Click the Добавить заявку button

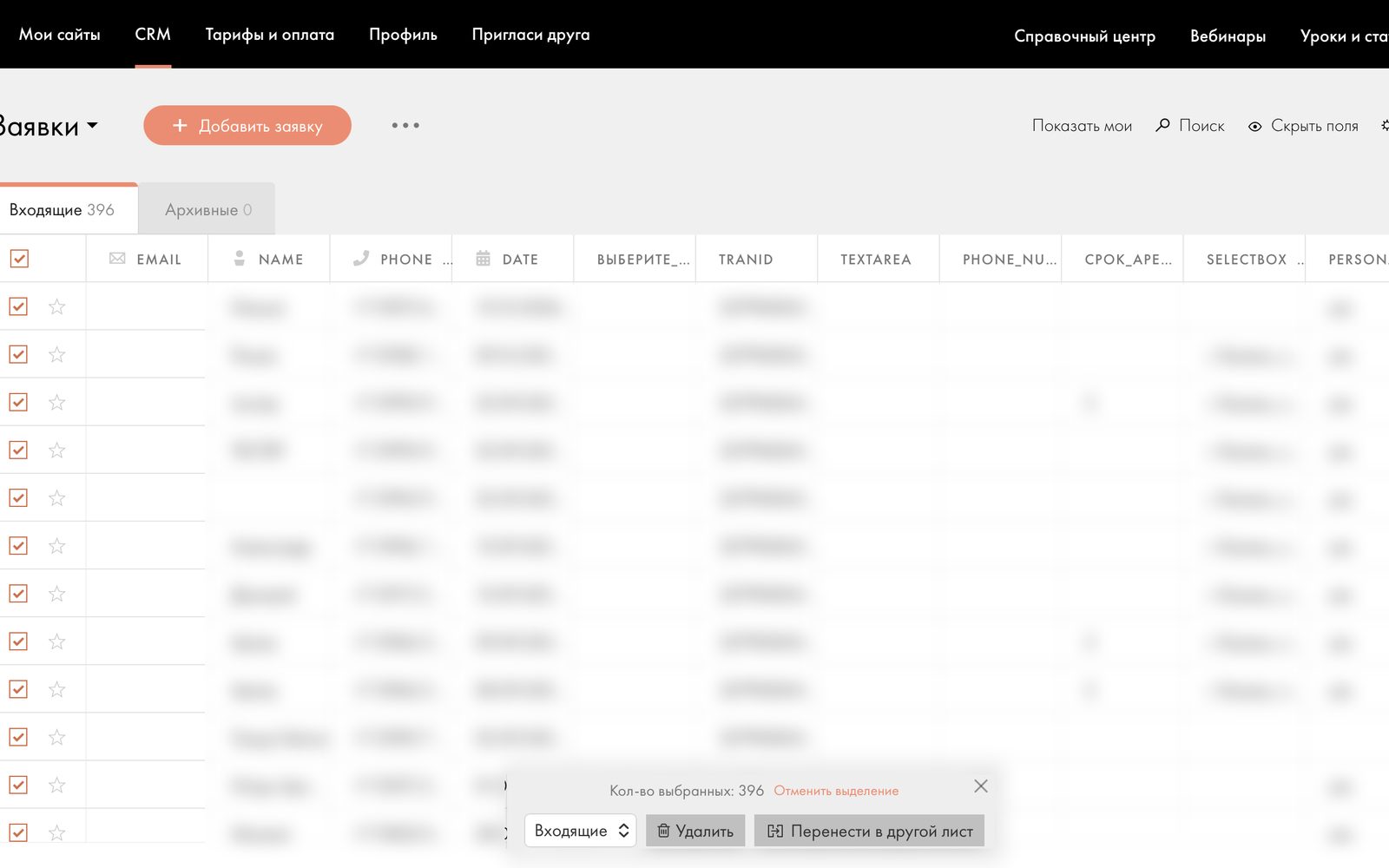point(247,126)
